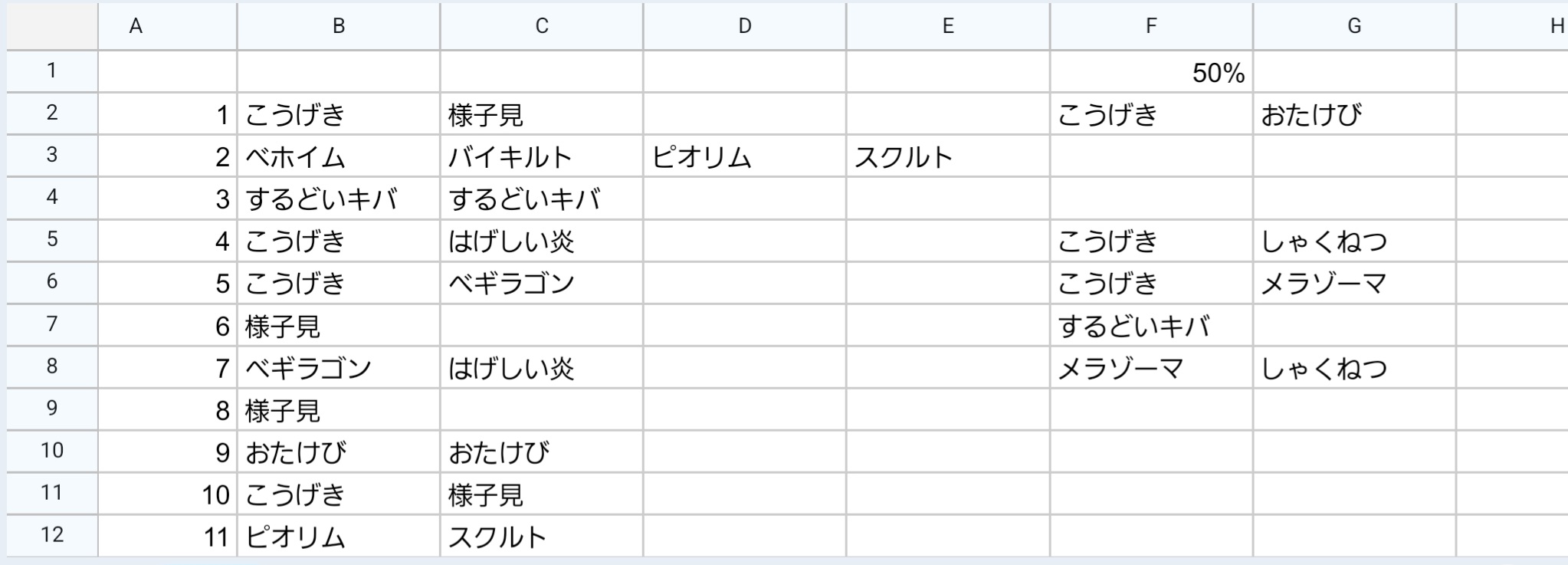Select row 12 header

(x=51, y=535)
